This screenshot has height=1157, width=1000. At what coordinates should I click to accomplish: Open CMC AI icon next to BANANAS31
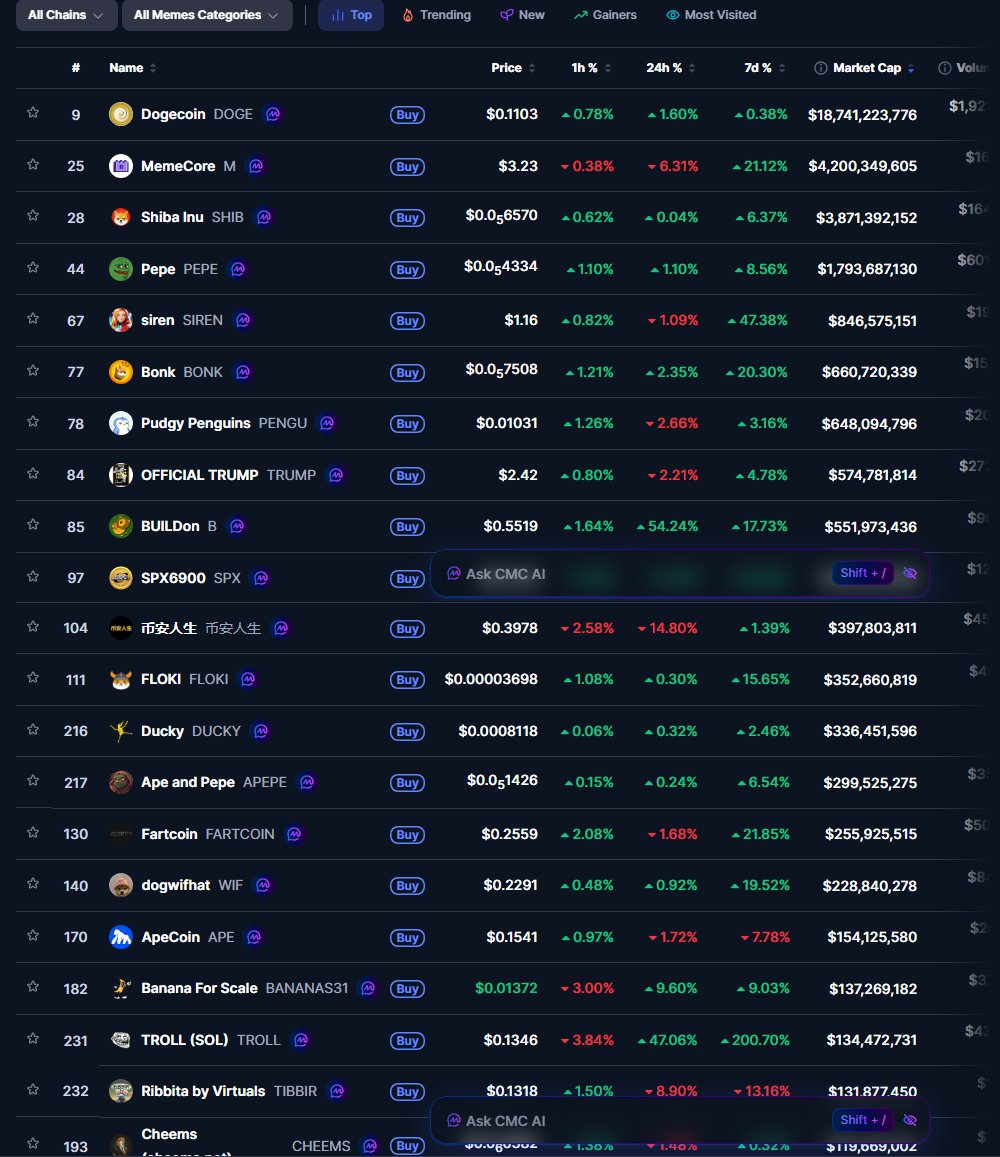[368, 987]
